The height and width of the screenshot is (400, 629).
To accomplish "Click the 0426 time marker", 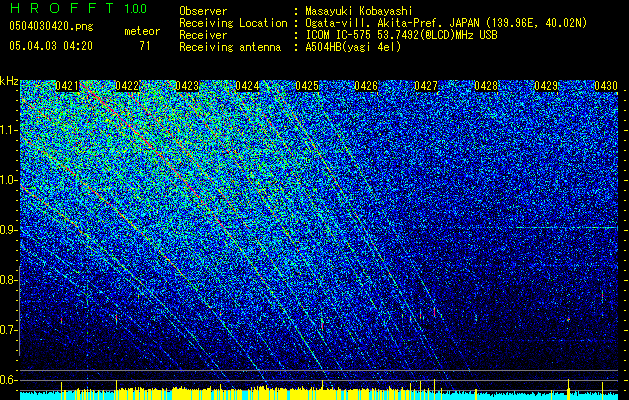I will point(366,86).
